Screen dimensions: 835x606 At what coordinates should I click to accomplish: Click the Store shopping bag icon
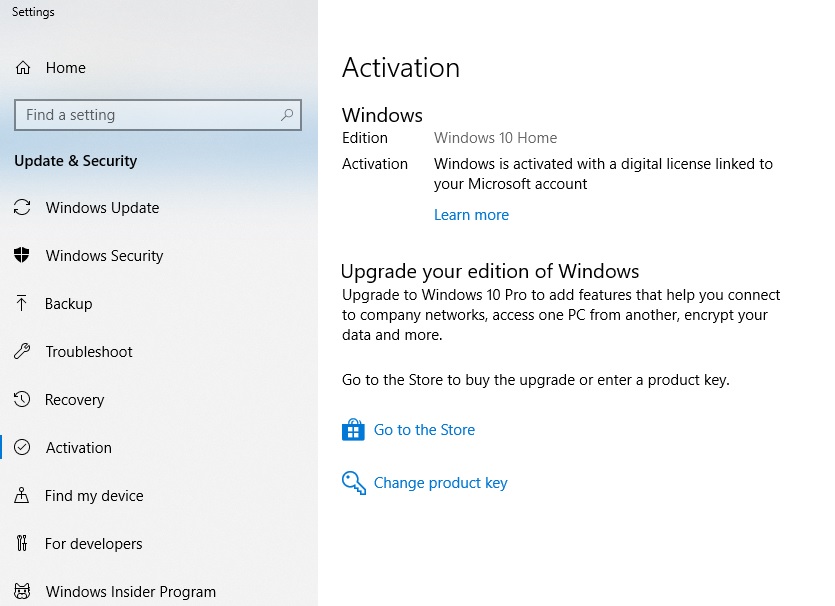[x=353, y=430]
